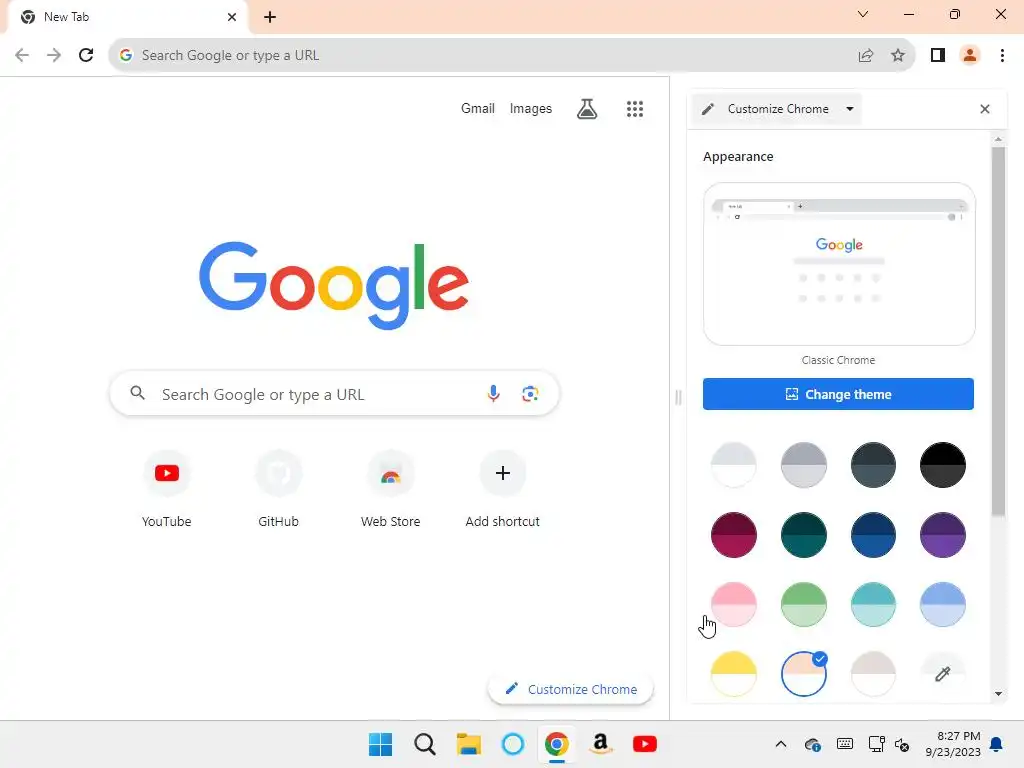Click the side panel scrollbar up arrow
The height and width of the screenshot is (768, 1024).
click(x=998, y=139)
